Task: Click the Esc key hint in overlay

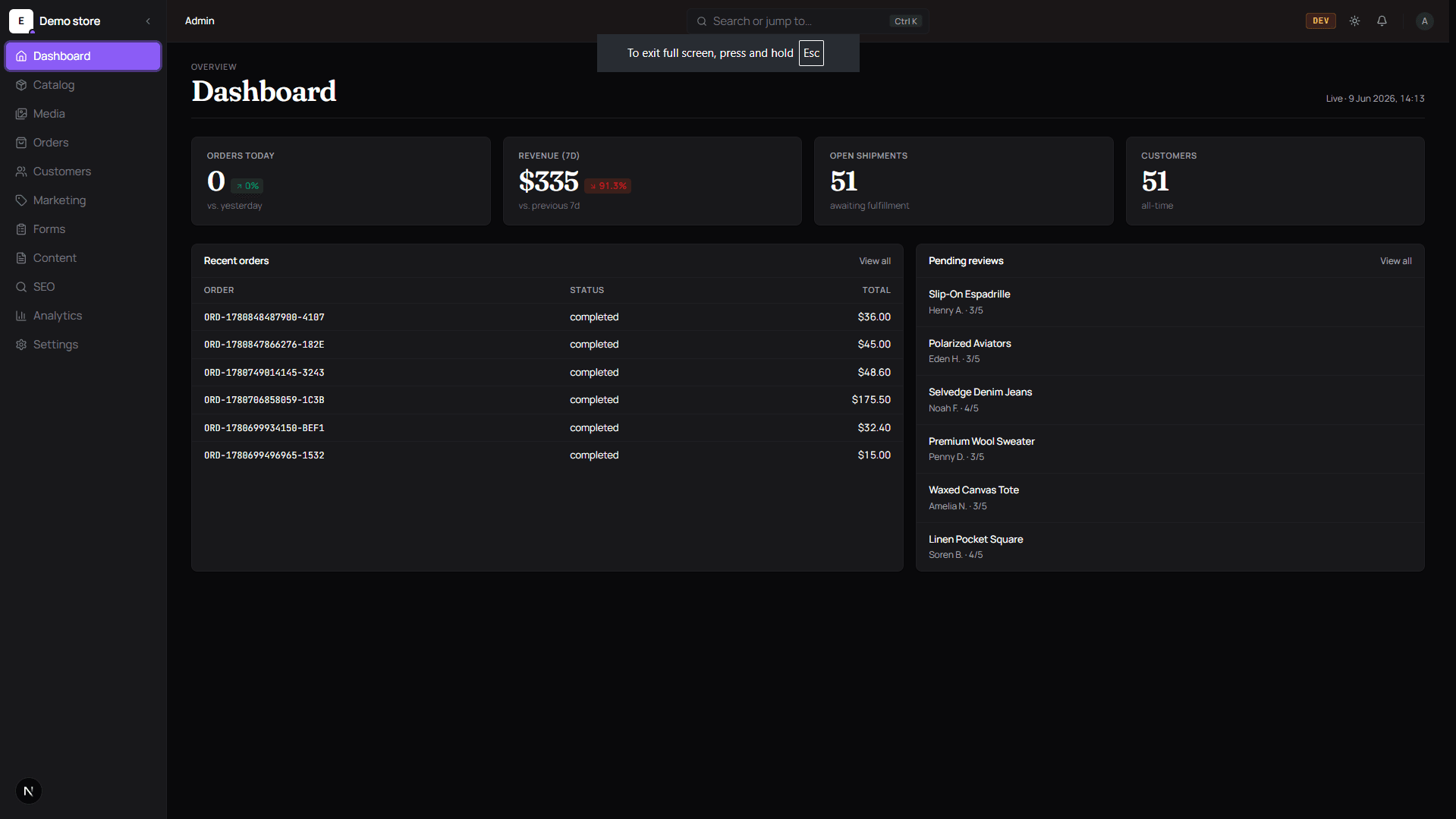Action: 811,53
